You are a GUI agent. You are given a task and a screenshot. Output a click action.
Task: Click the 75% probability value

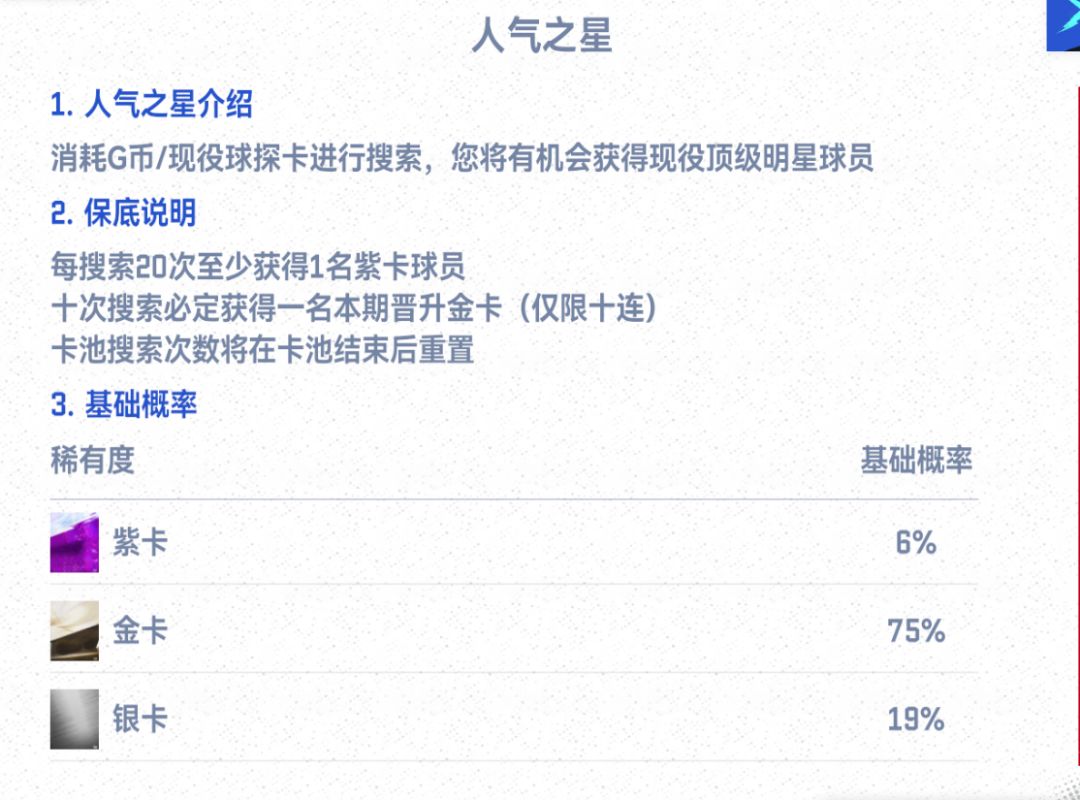pos(916,631)
